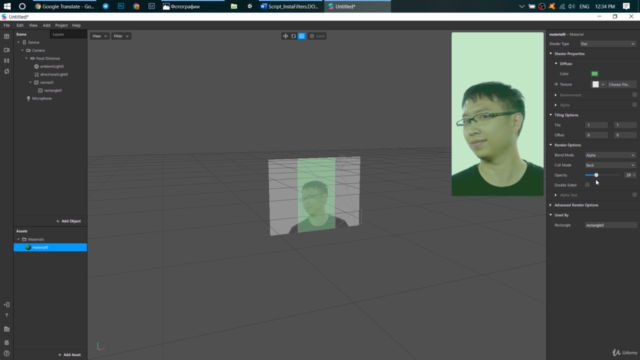
Task: Open the Shader Type dropdown
Action: 608,44
